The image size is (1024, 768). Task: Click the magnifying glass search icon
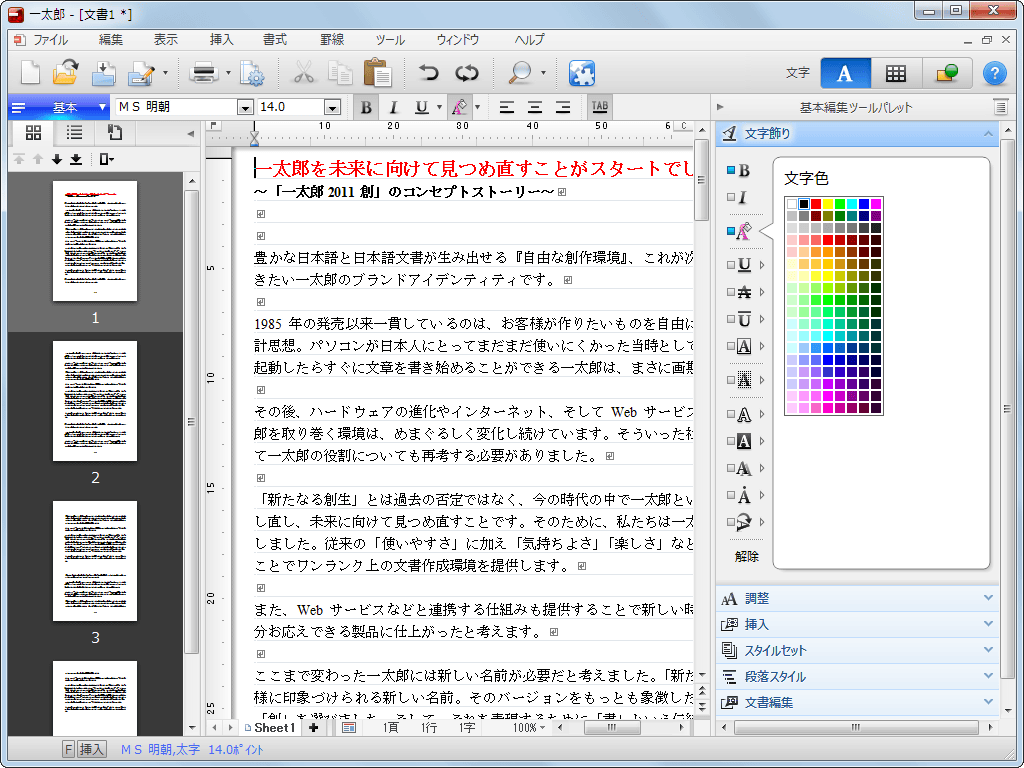click(520, 72)
